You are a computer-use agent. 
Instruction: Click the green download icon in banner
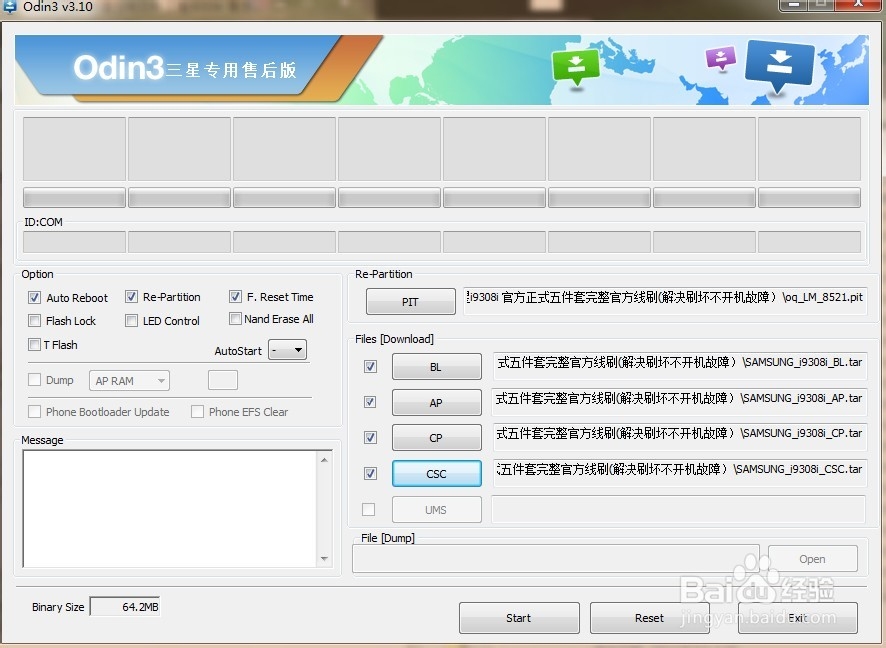(575, 67)
